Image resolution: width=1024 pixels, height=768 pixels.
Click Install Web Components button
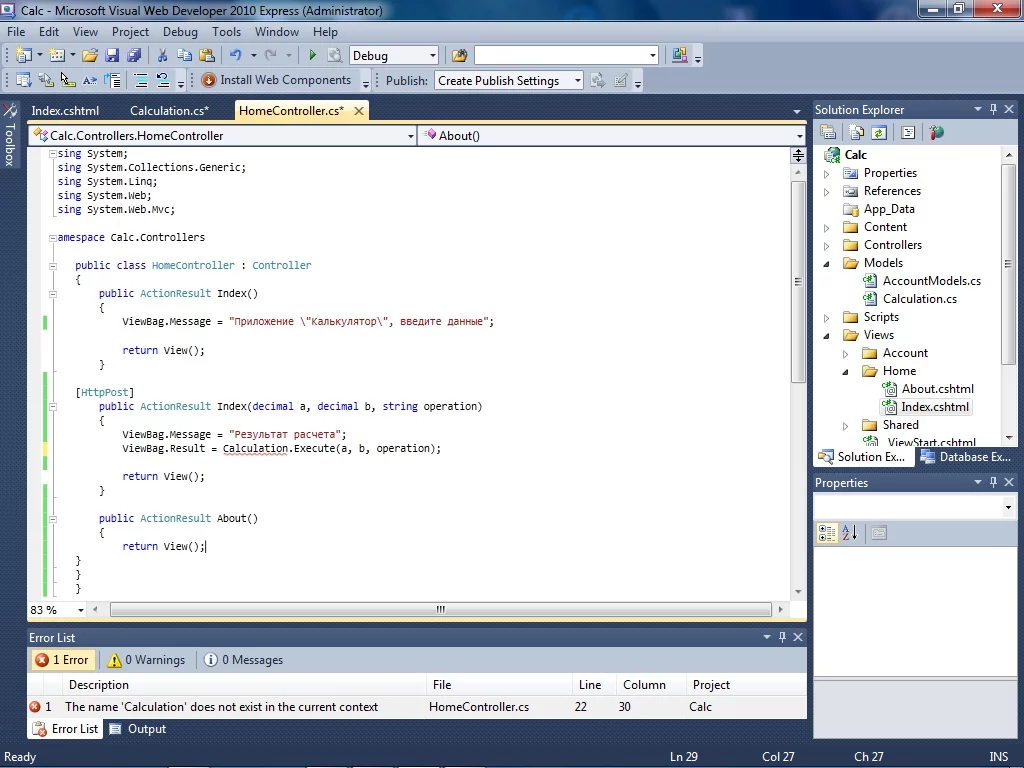pyautogui.click(x=277, y=80)
